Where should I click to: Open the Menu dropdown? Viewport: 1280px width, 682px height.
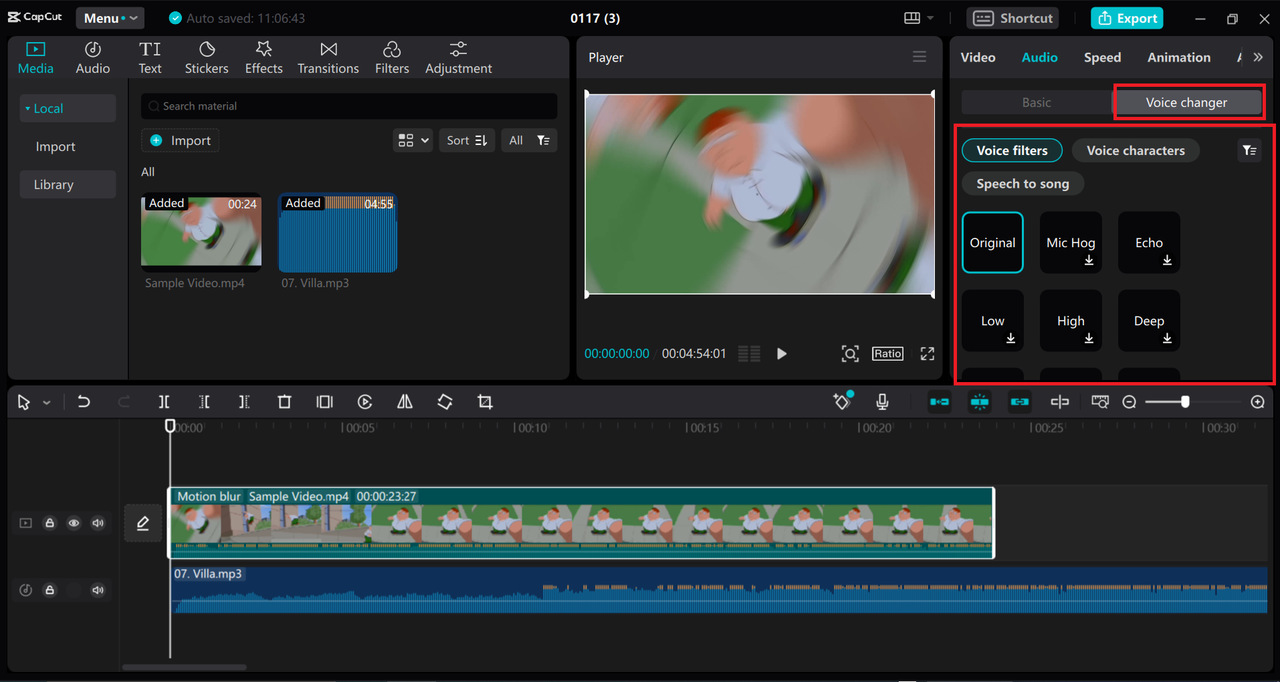pyautogui.click(x=110, y=18)
